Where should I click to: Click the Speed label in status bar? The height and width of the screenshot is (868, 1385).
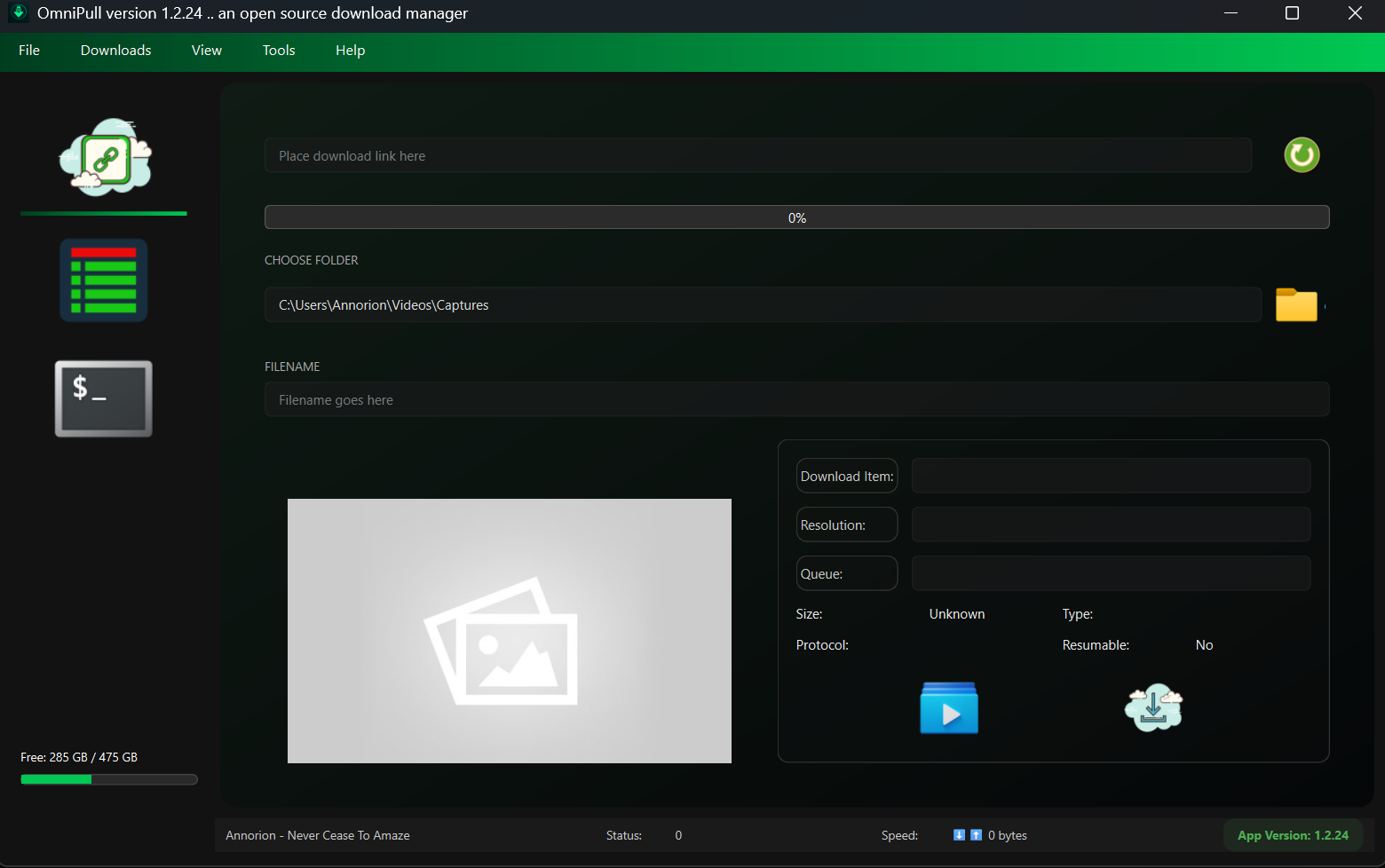coord(899,835)
